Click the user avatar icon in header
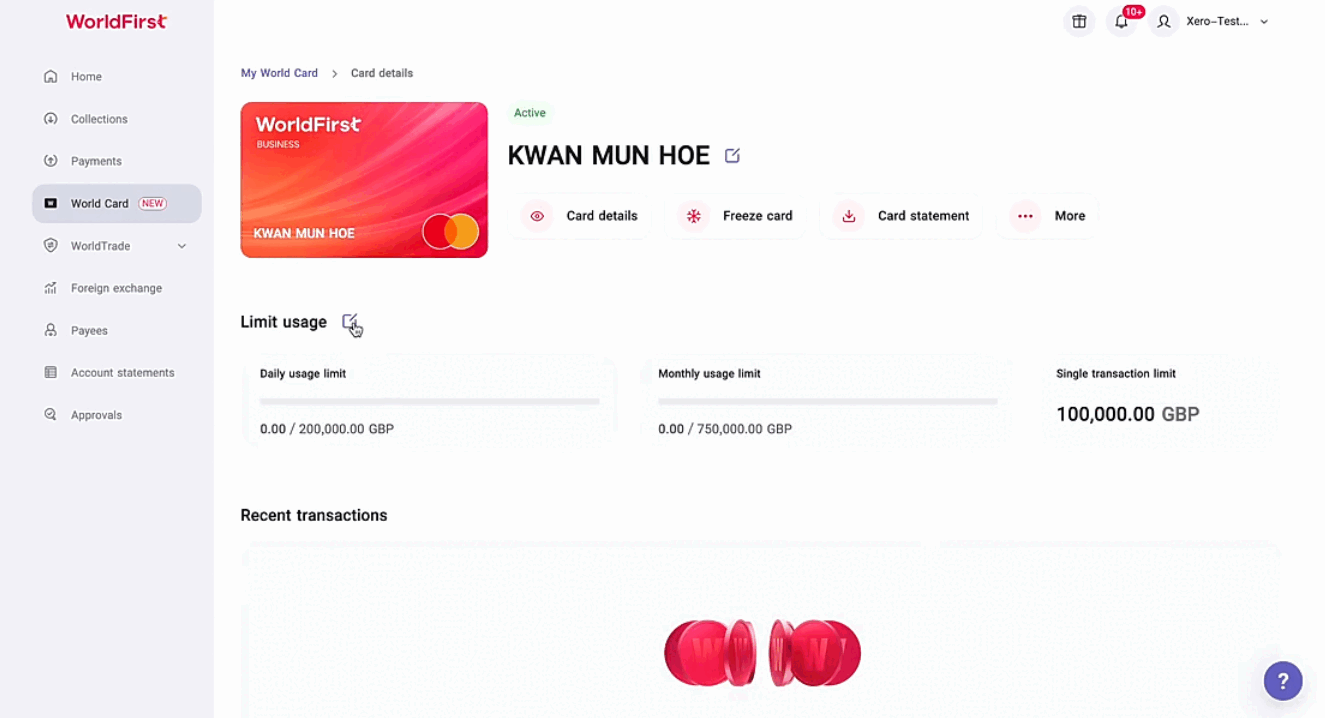 point(1164,21)
